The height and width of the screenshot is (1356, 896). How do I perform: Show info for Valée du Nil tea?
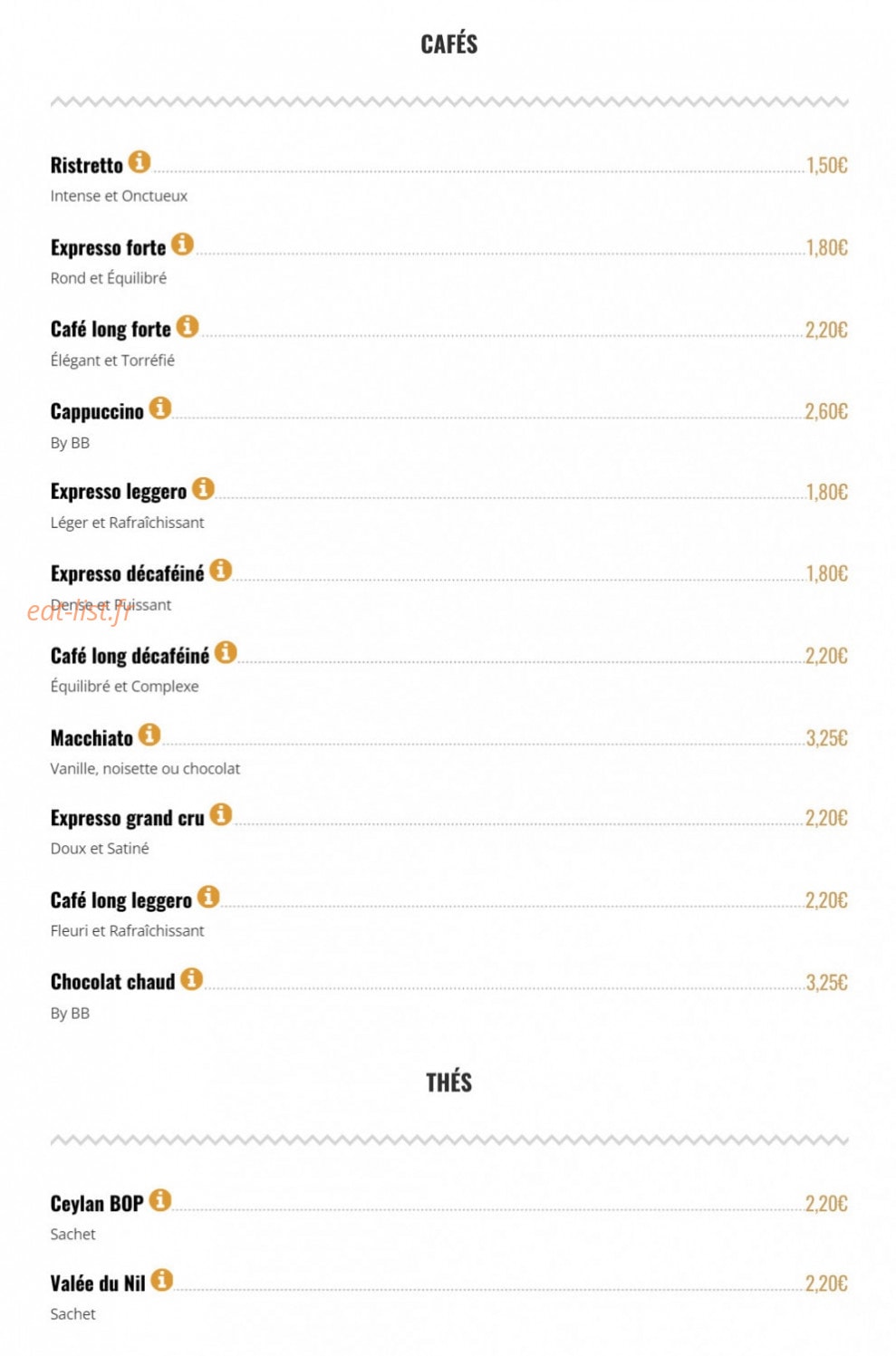[161, 1280]
